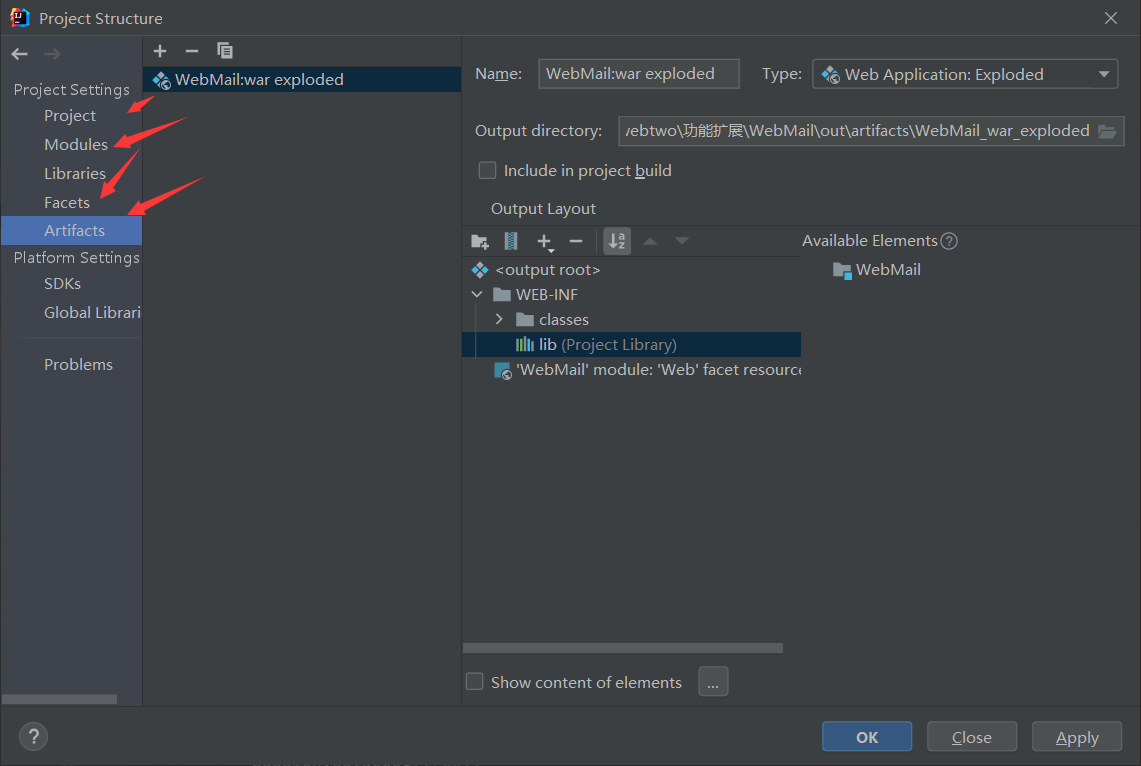The width and height of the screenshot is (1141, 766).
Task: Select the lib (Project Library) row
Action: 632,345
